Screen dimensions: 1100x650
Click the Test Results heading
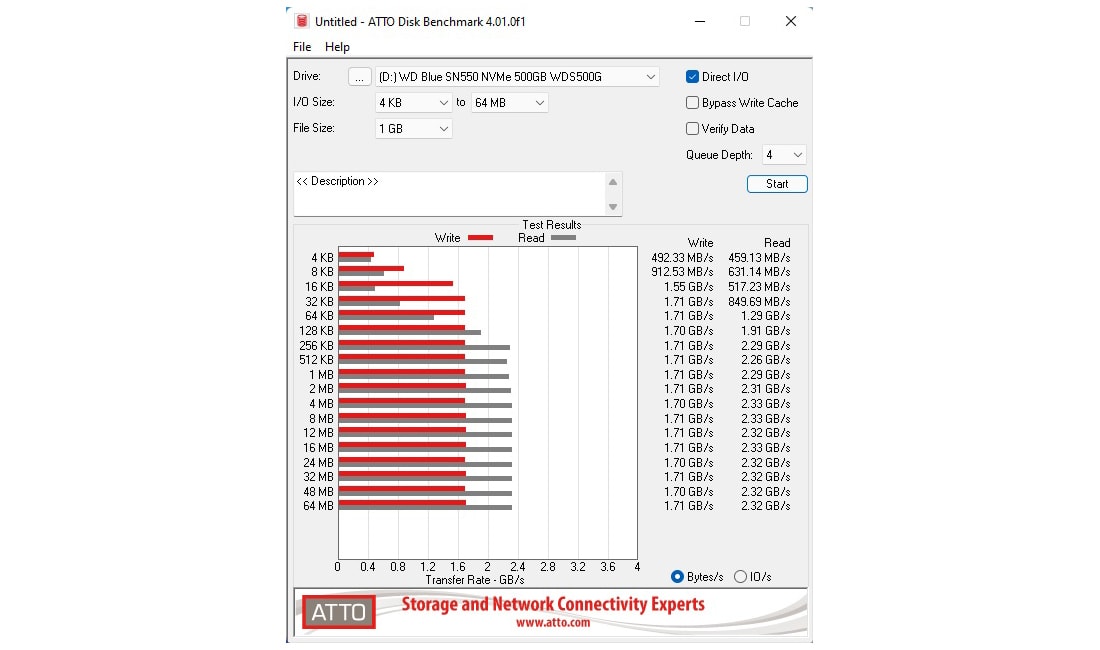pyautogui.click(x=552, y=225)
